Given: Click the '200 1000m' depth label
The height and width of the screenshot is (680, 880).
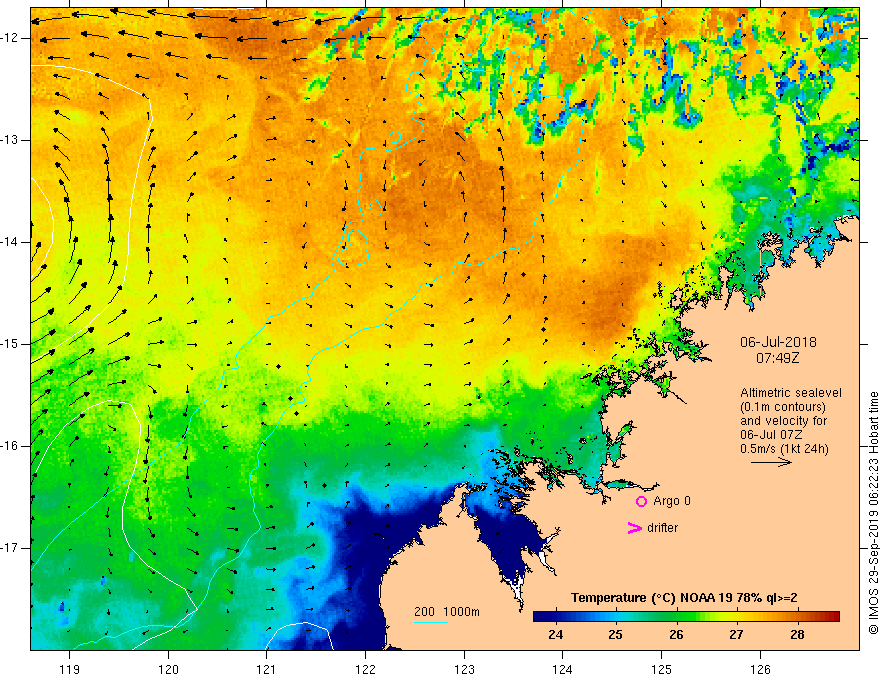Looking at the screenshot, I should point(447,612).
